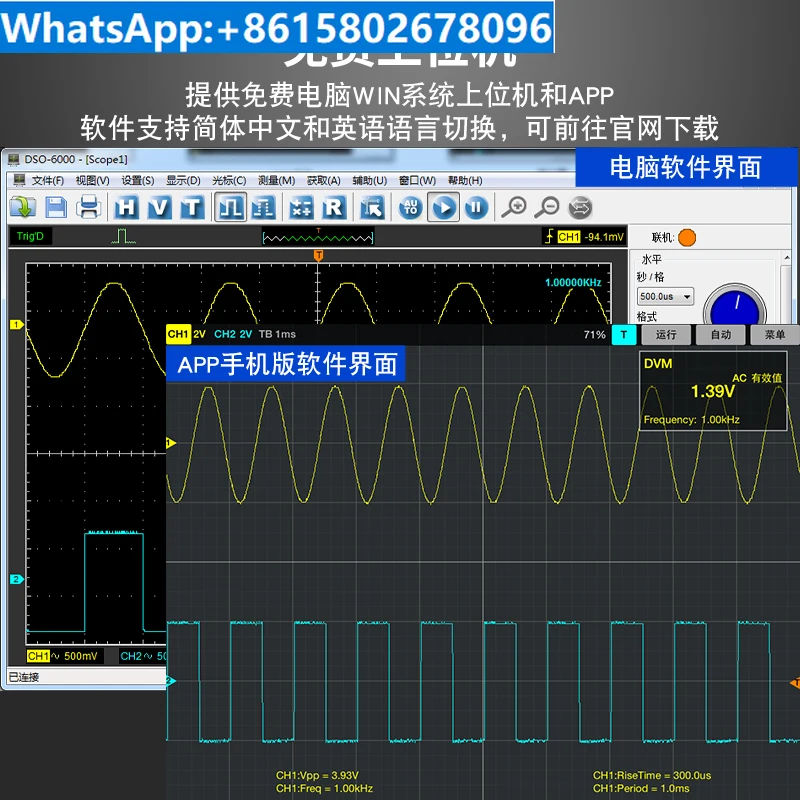Tap the 菜单 menu button
The width and height of the screenshot is (800, 800).
tap(774, 335)
